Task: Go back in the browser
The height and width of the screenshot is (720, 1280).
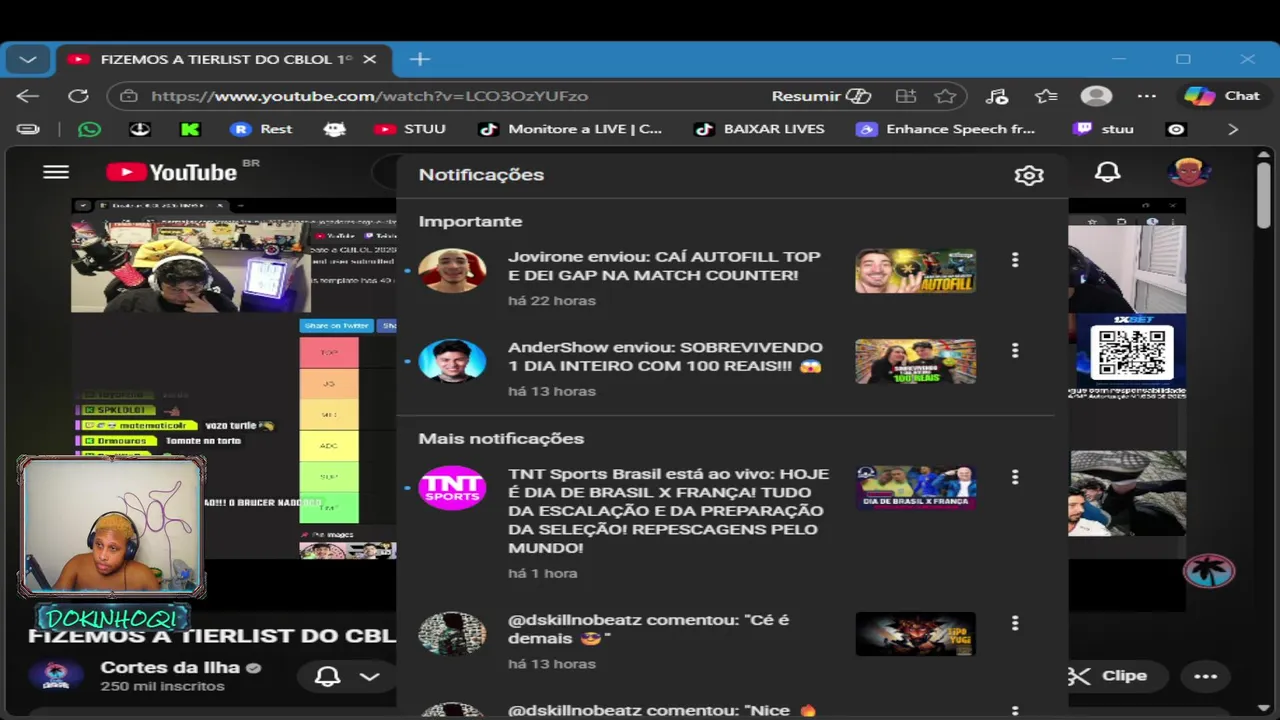Action: coord(27,96)
